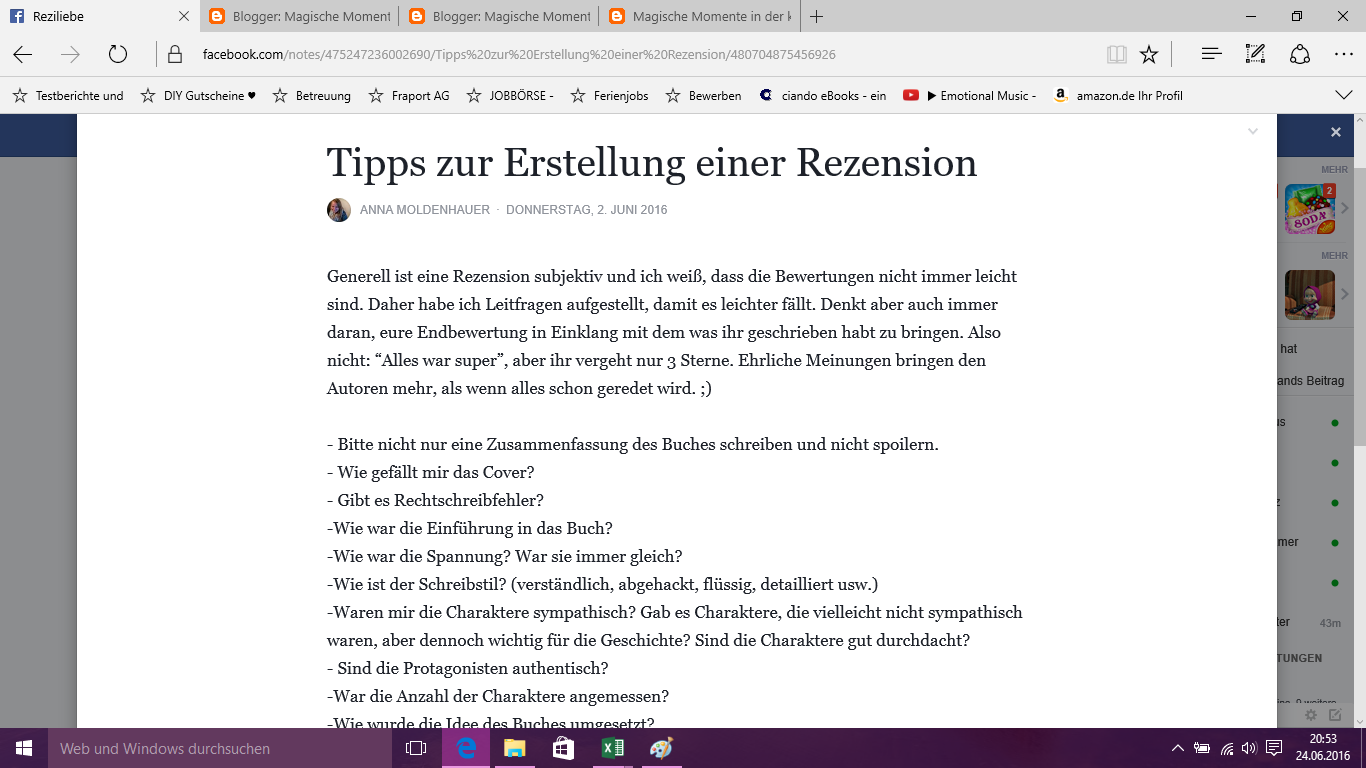Image resolution: width=1366 pixels, height=768 pixels.
Task: Reload the page with the refresh icon
Action: coord(118,55)
